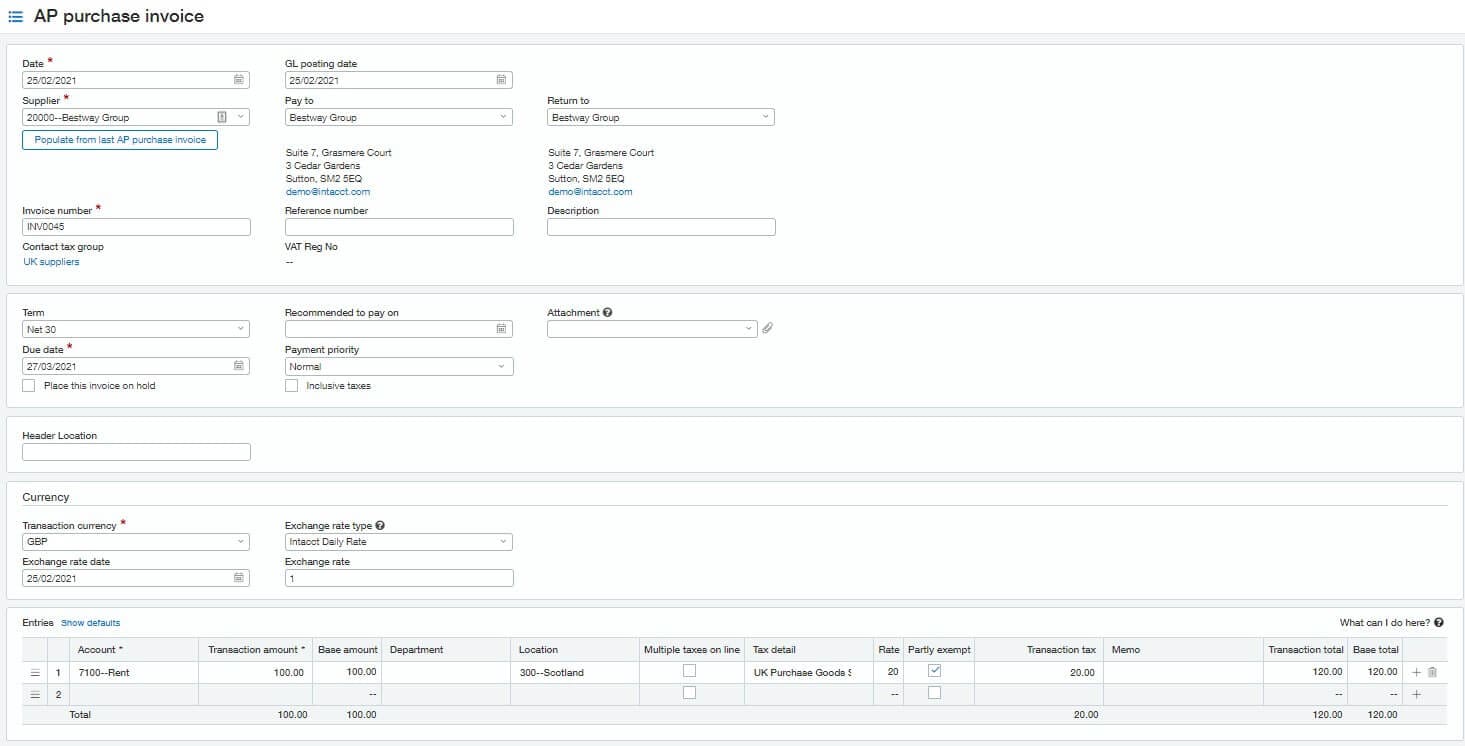Open the Due date calendar picker
The height and width of the screenshot is (746, 1465).
pyautogui.click(x=239, y=366)
